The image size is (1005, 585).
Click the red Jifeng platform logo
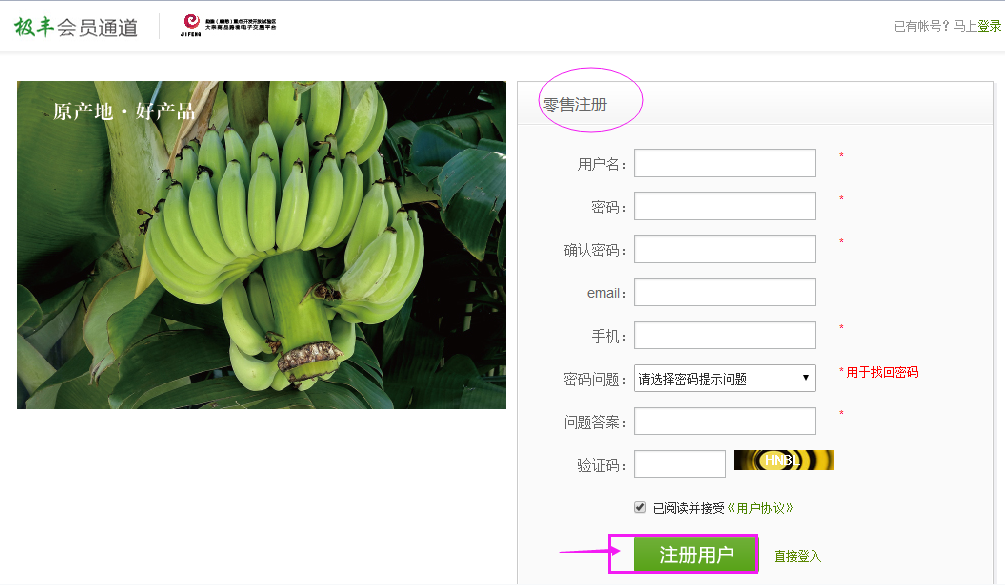pyautogui.click(x=228, y=25)
